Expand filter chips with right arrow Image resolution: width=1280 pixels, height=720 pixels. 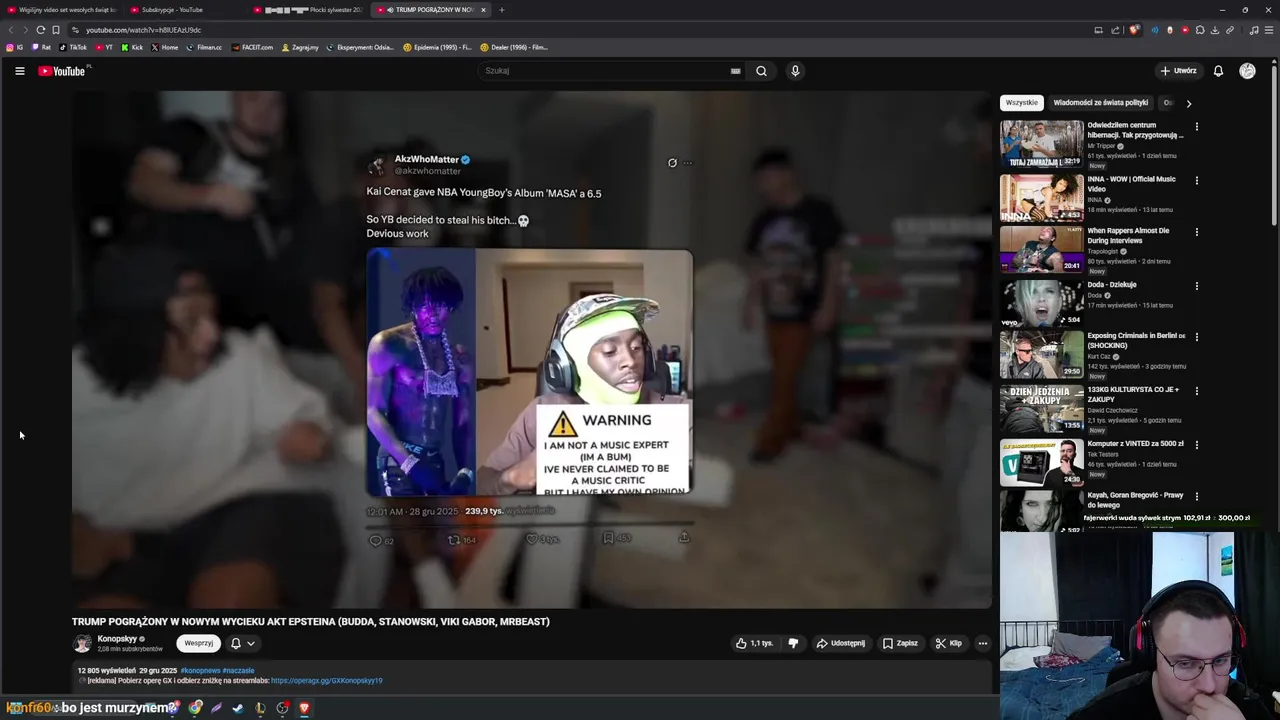[1188, 103]
